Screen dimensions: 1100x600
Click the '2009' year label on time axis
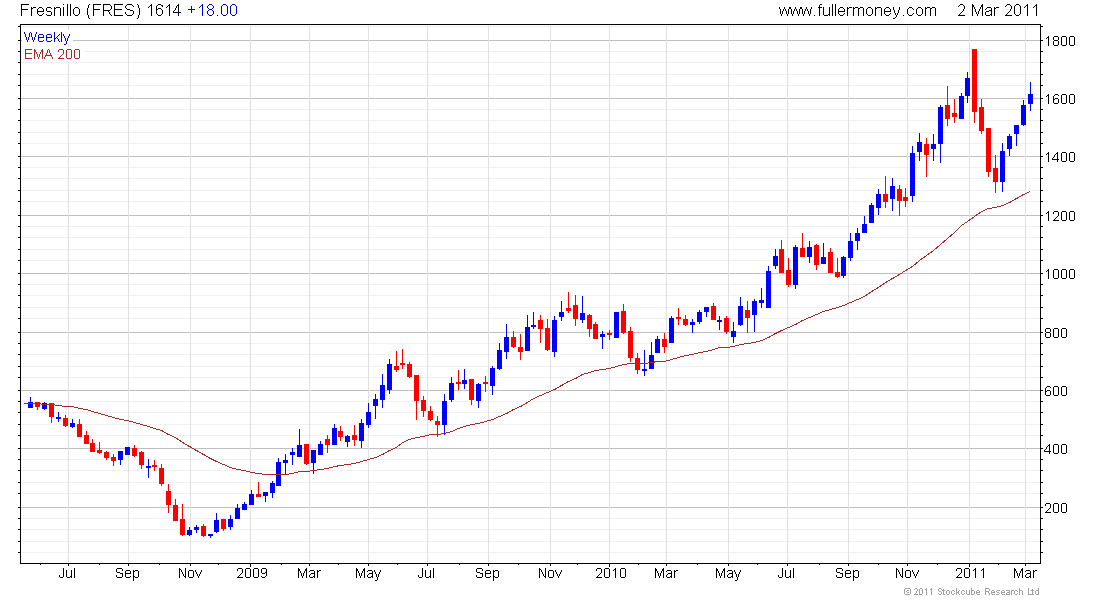point(252,573)
